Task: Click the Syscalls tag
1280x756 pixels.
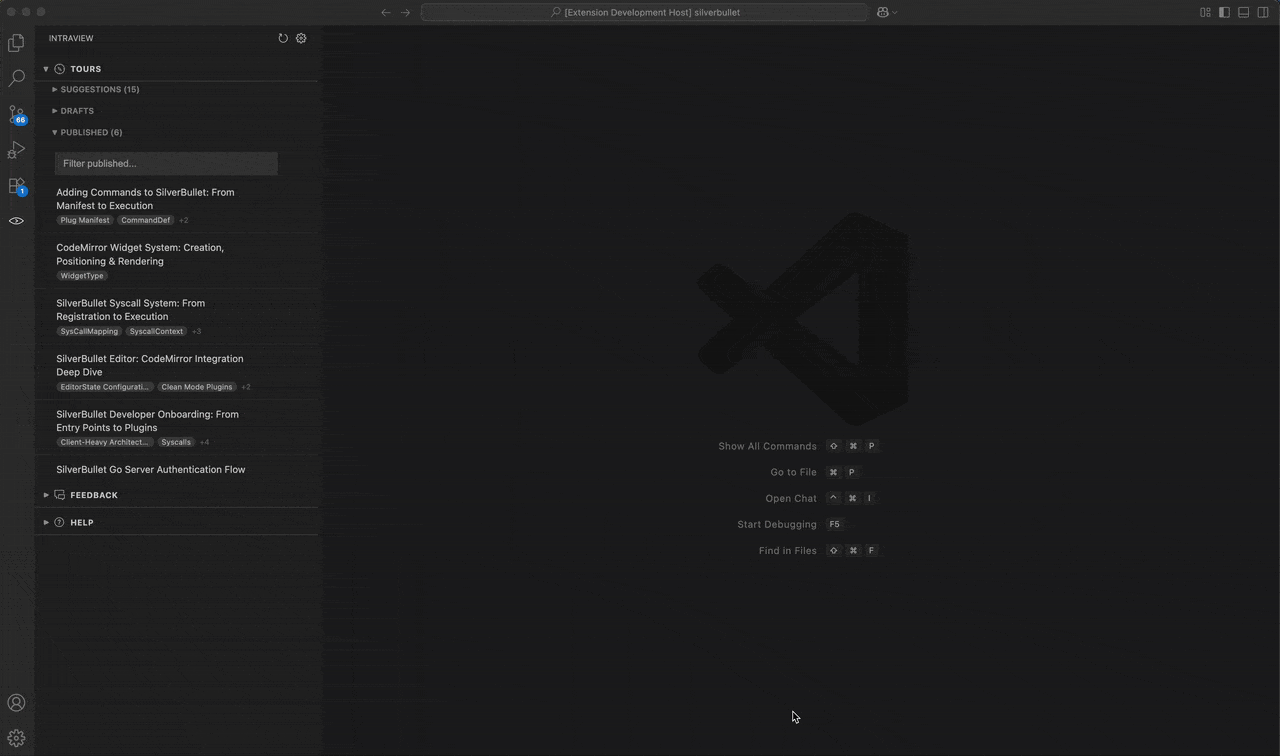Action: point(176,442)
